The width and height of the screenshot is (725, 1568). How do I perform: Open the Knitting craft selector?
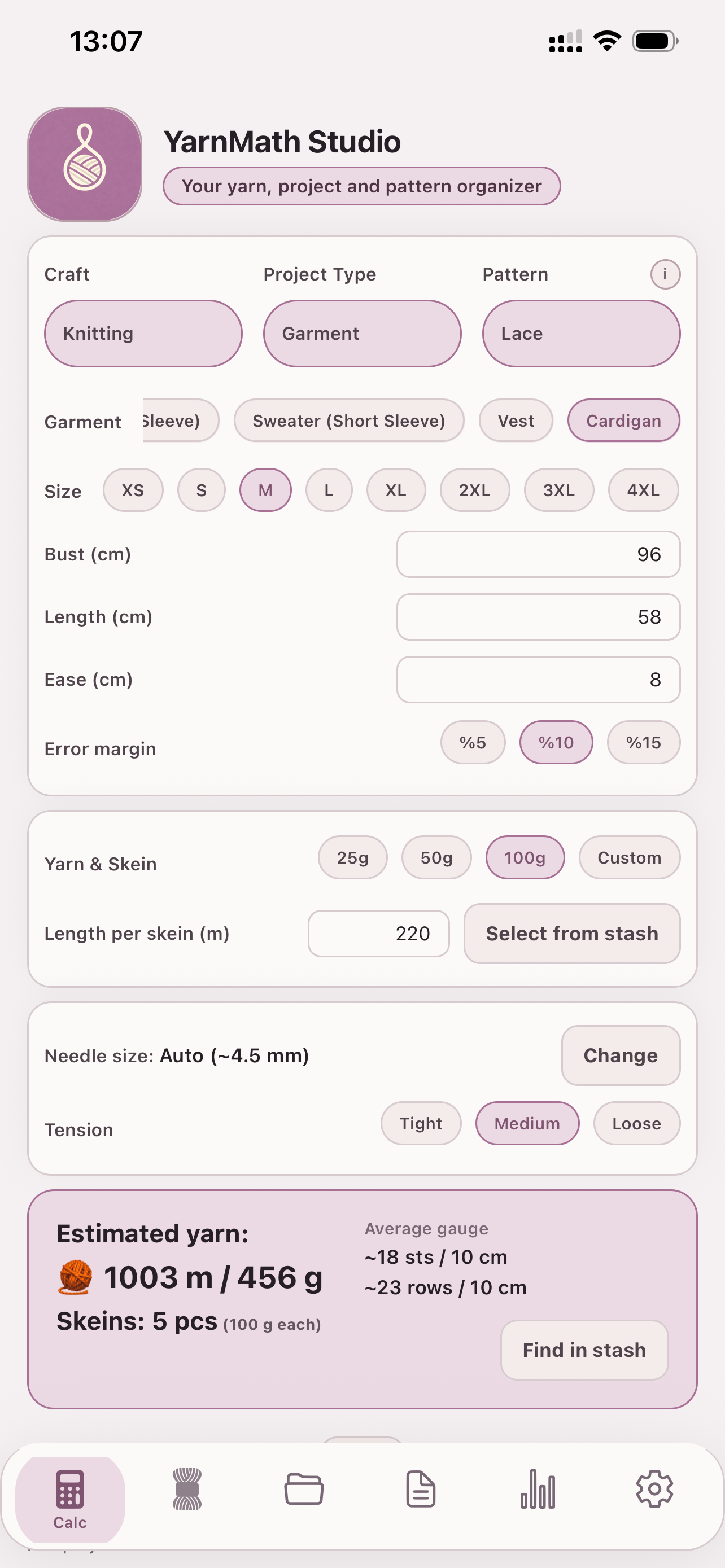pos(143,334)
